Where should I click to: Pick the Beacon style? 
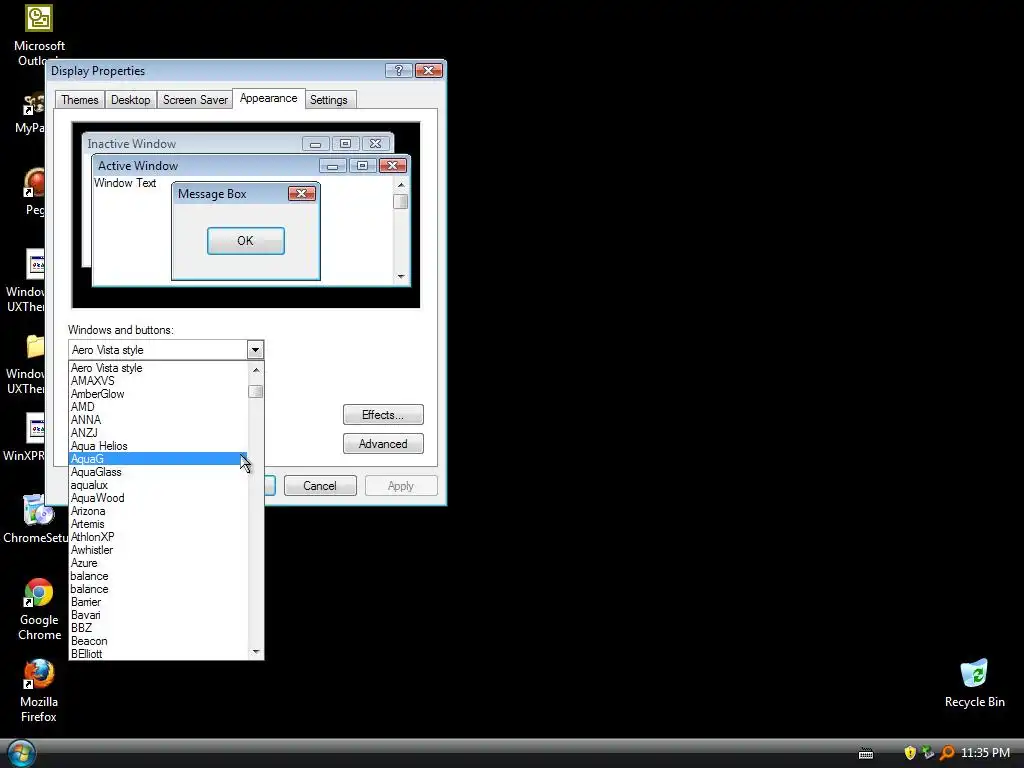click(158, 641)
